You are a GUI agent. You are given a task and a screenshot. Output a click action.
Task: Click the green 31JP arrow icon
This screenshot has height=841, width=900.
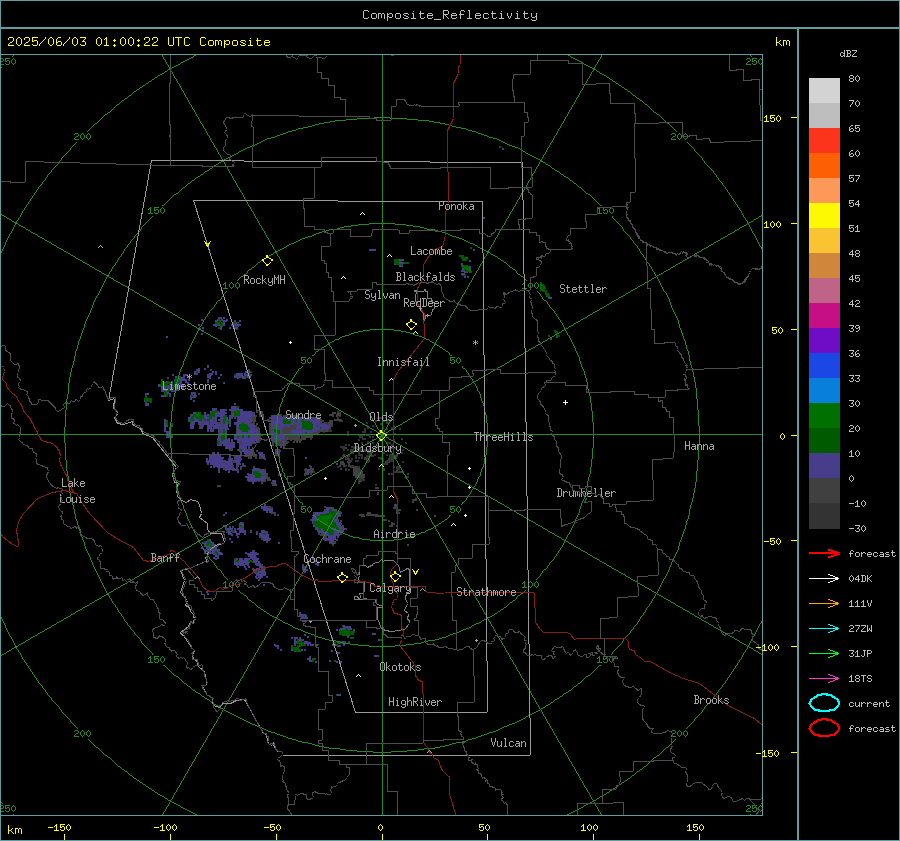[x=824, y=653]
